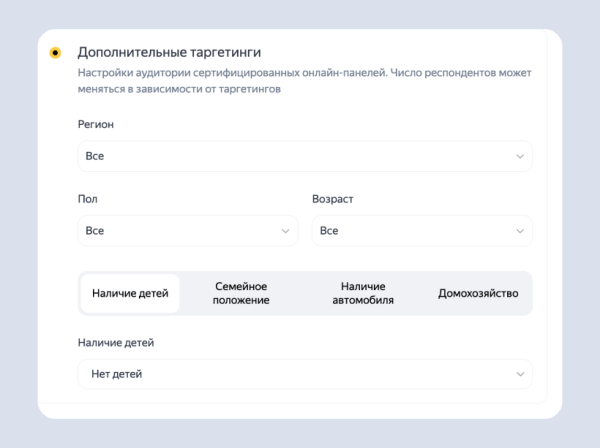
Task: Click the chevron arrow in Нет детей field
Action: click(519, 374)
